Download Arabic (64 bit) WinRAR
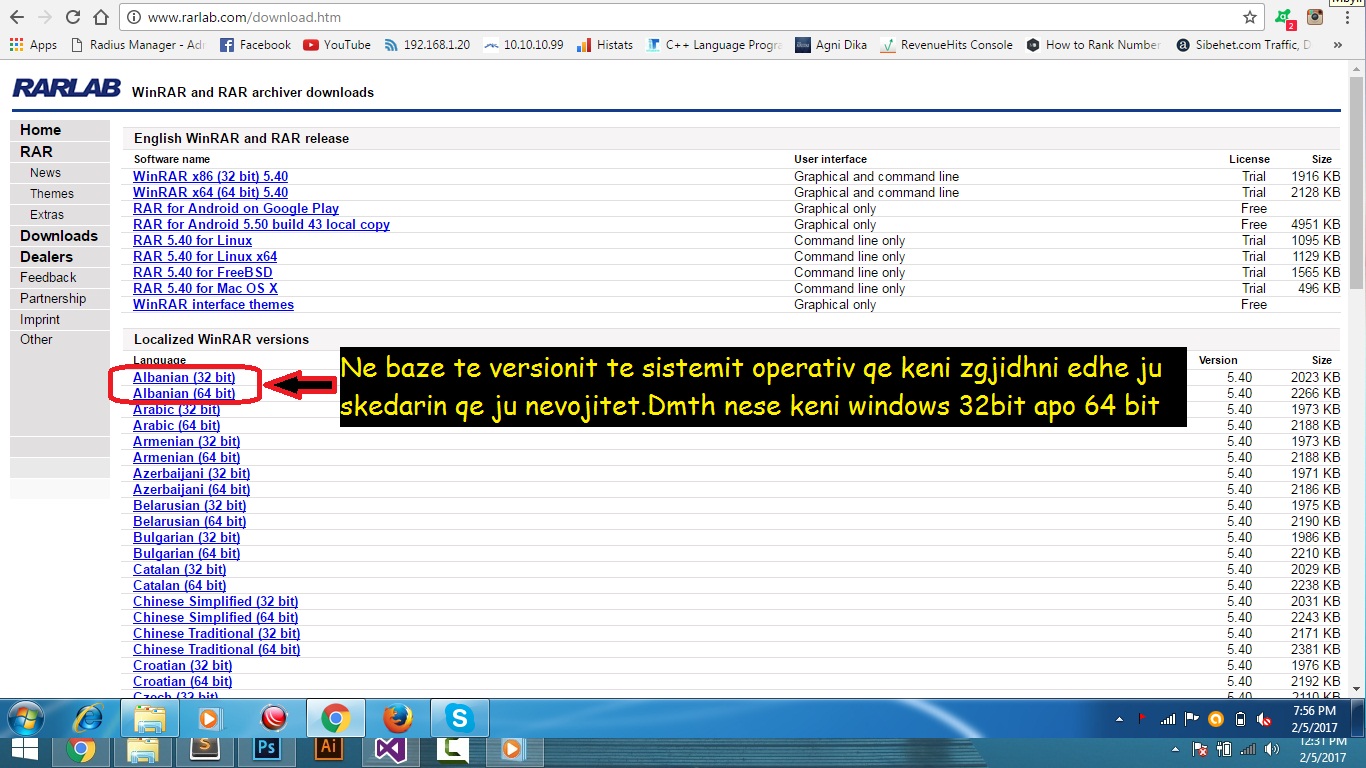This screenshot has width=1366, height=768. 176,425
